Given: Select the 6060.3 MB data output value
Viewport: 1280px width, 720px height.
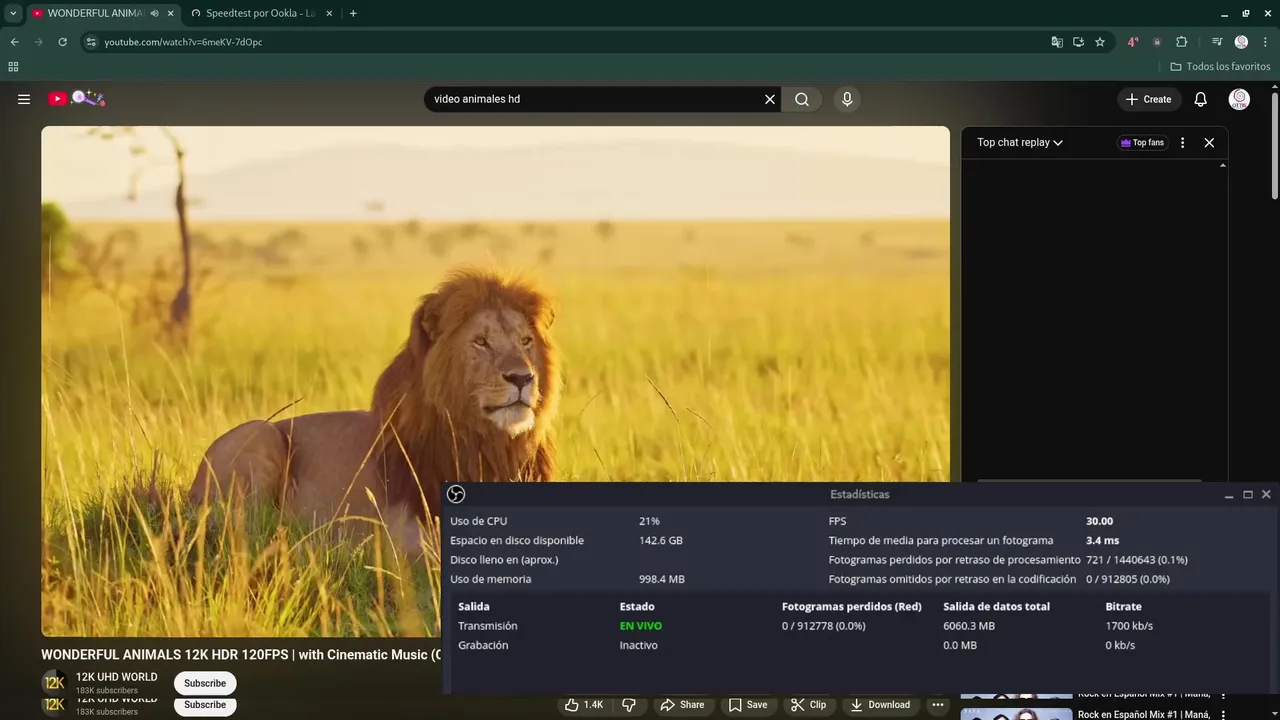Looking at the screenshot, I should 969,626.
